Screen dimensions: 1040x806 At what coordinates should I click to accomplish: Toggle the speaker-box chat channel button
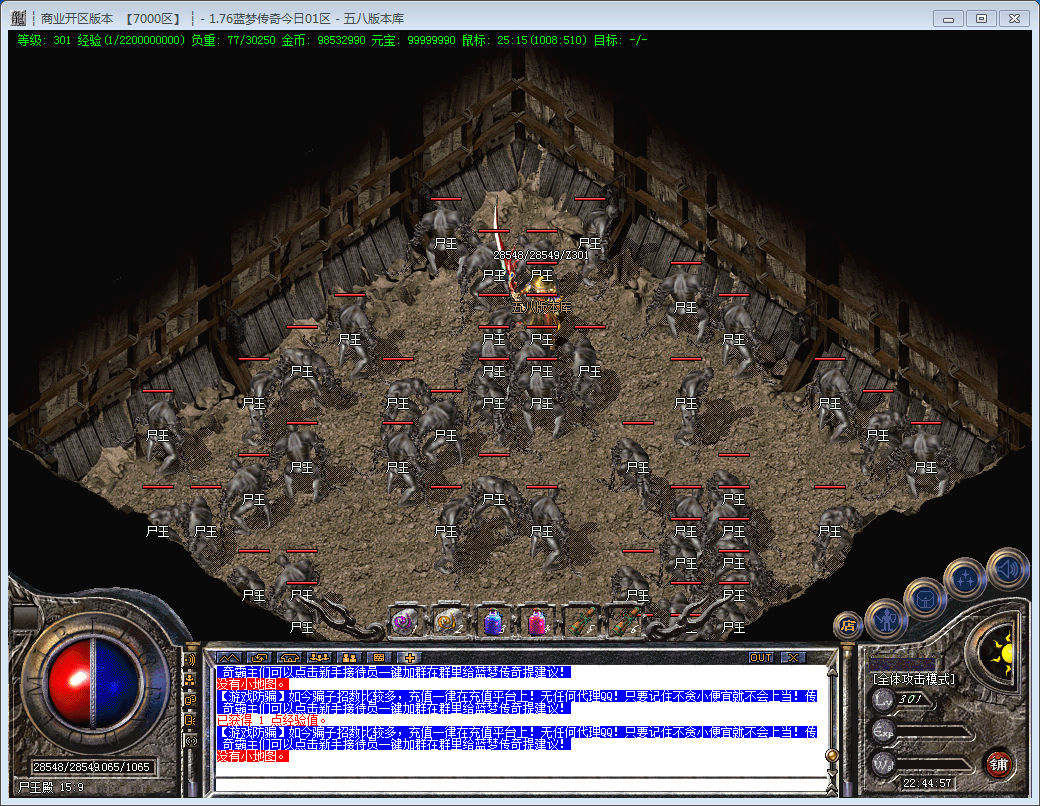pyautogui.click(x=190, y=720)
